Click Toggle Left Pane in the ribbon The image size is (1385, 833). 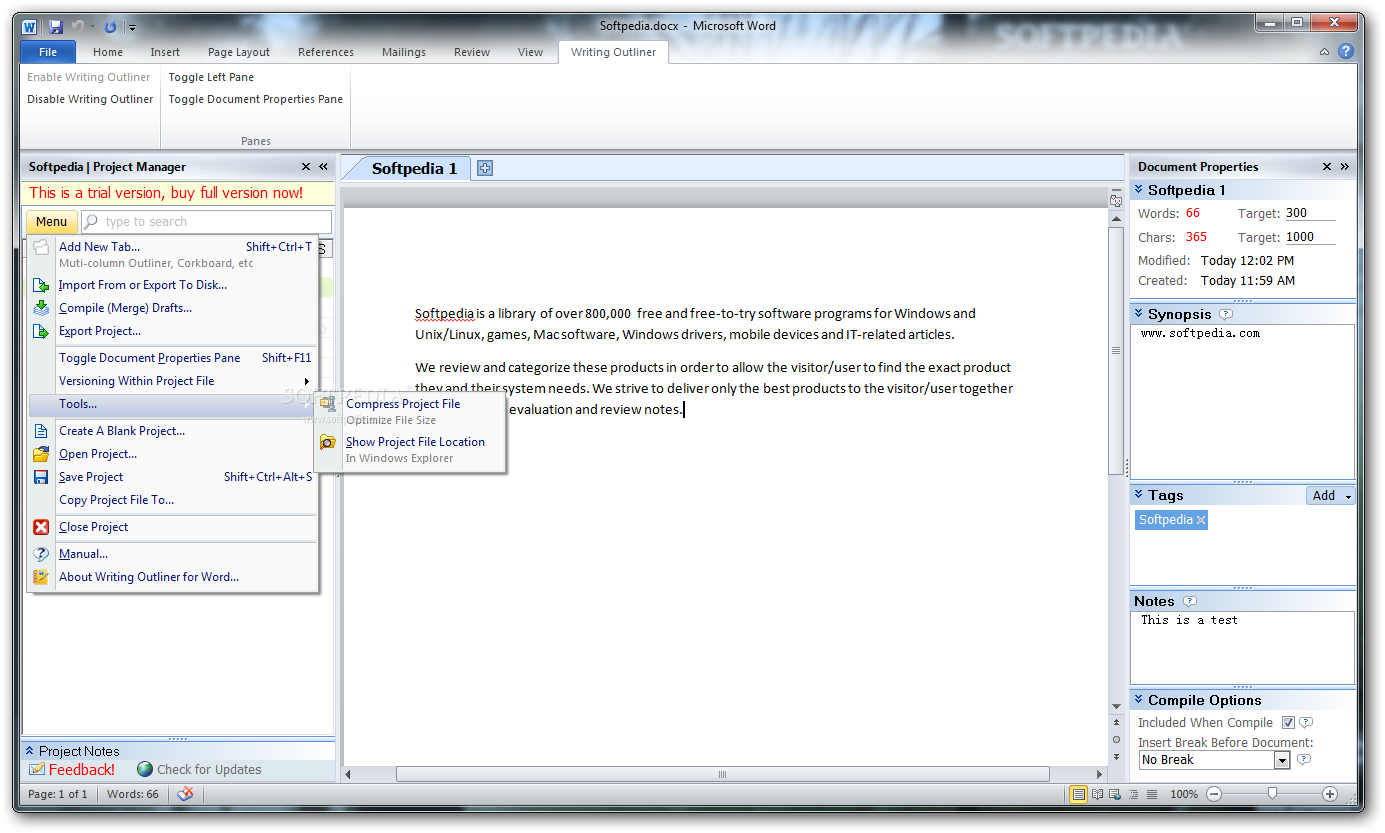tap(211, 77)
